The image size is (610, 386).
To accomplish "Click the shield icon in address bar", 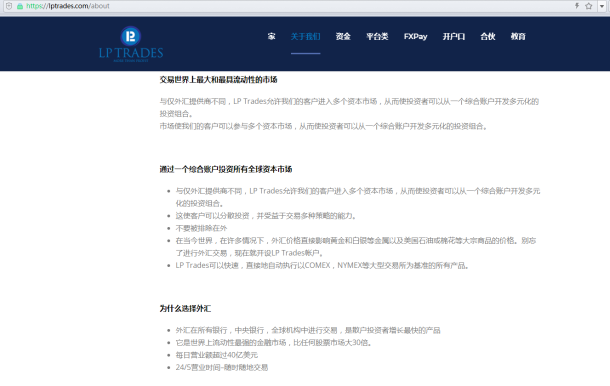I will 9,6.
